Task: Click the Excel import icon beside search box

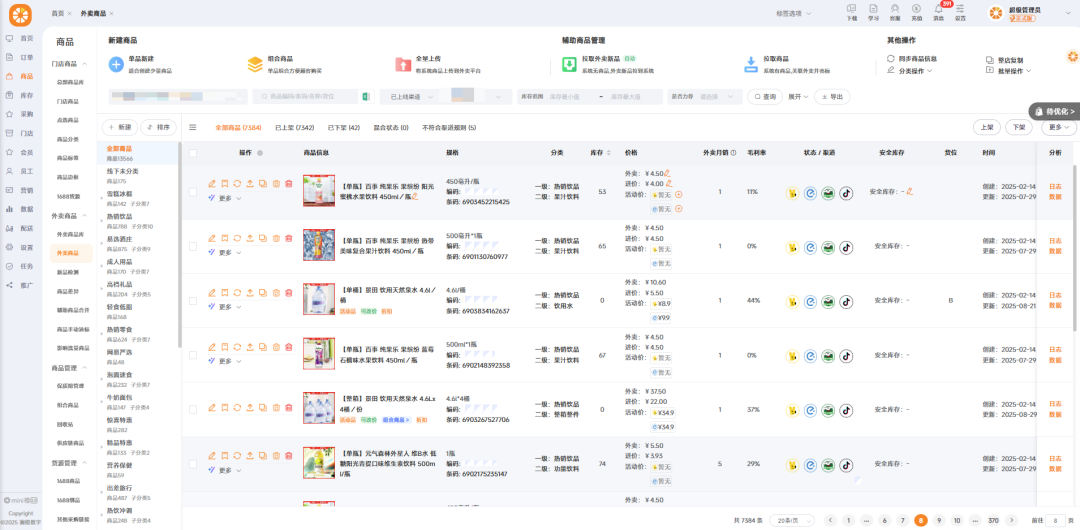Action: pos(367,97)
